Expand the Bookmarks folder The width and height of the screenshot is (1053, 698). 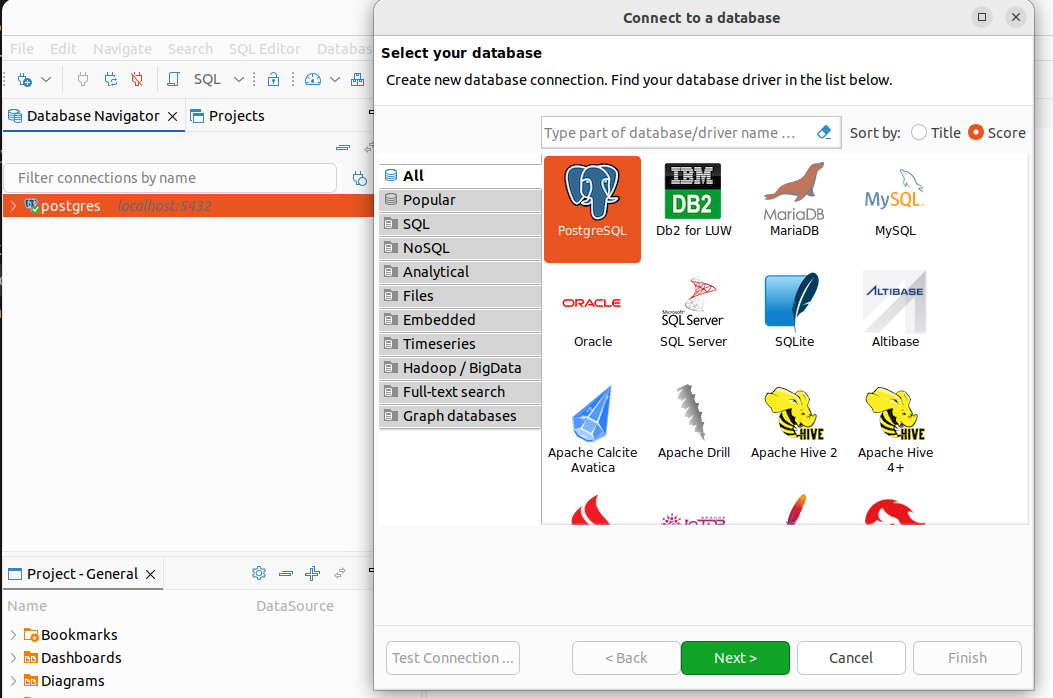[12, 635]
